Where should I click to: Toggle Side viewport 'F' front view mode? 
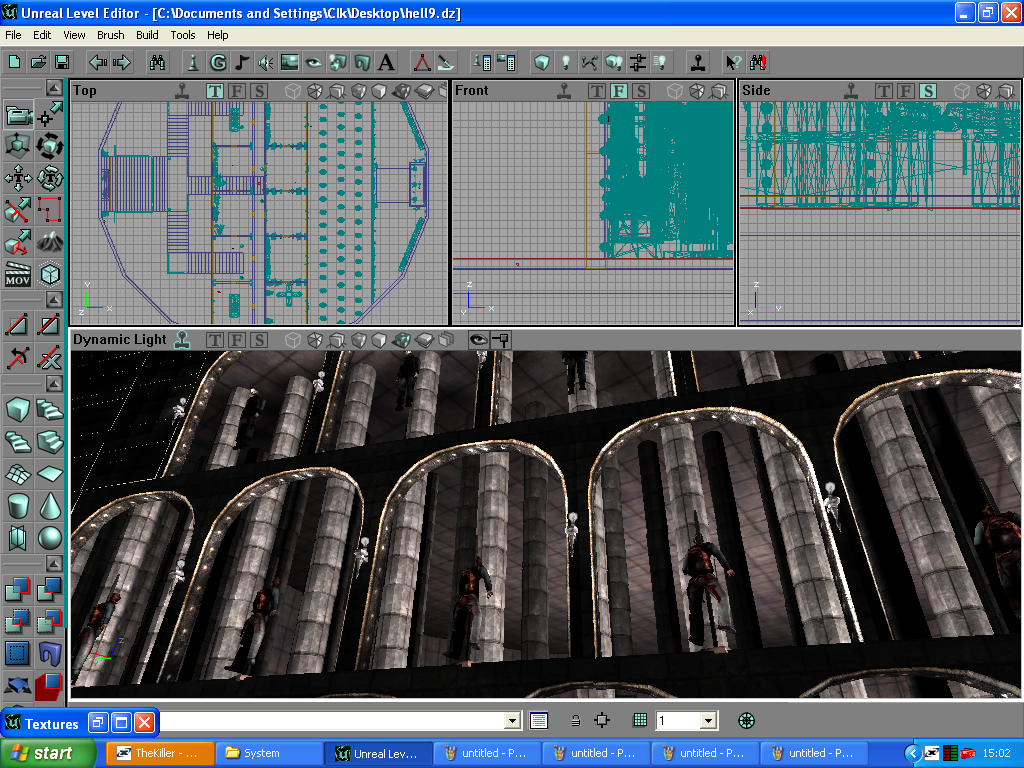pos(906,91)
